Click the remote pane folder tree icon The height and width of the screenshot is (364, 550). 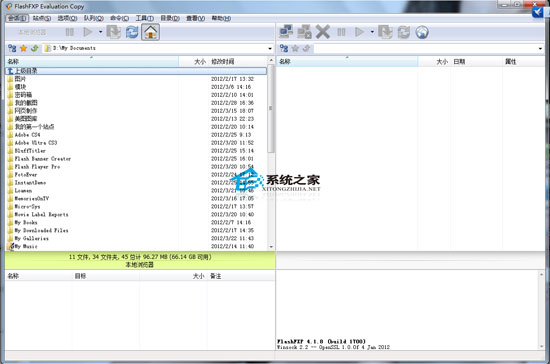coord(284,48)
